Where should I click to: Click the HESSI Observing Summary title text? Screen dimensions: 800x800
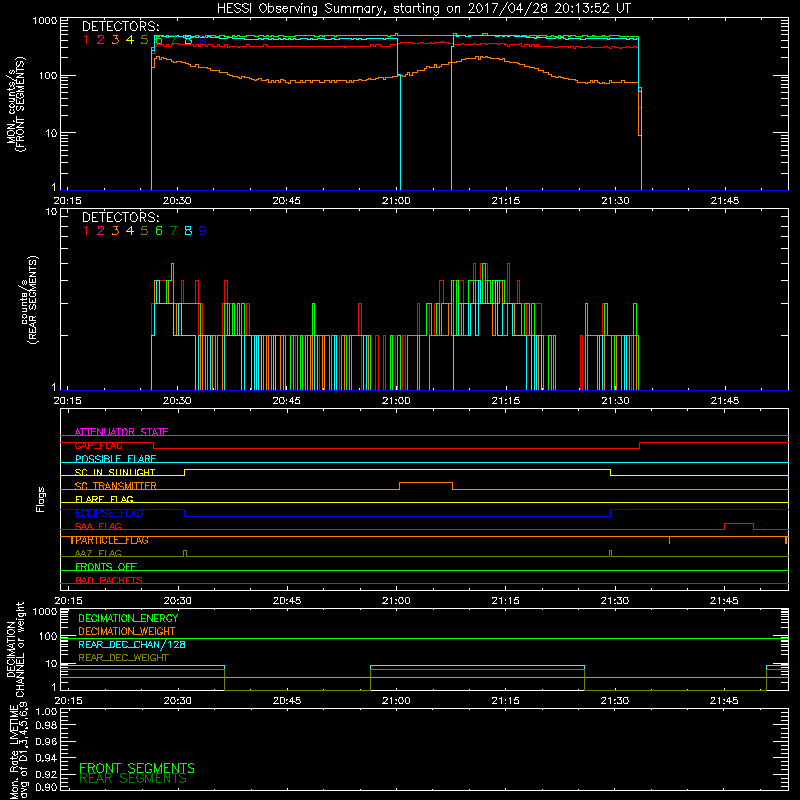(x=423, y=9)
